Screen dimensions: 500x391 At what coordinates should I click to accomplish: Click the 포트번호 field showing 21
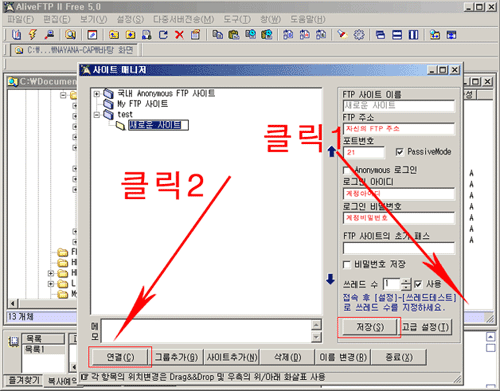point(364,152)
